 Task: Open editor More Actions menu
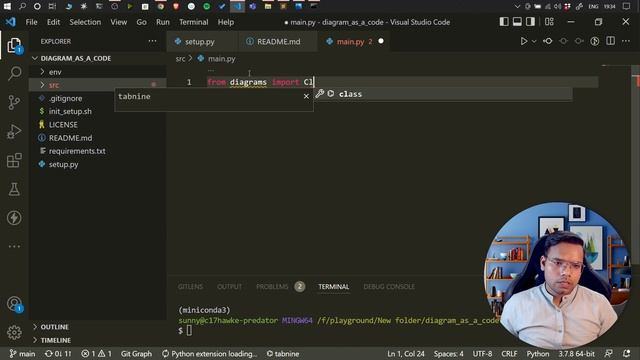pos(626,41)
